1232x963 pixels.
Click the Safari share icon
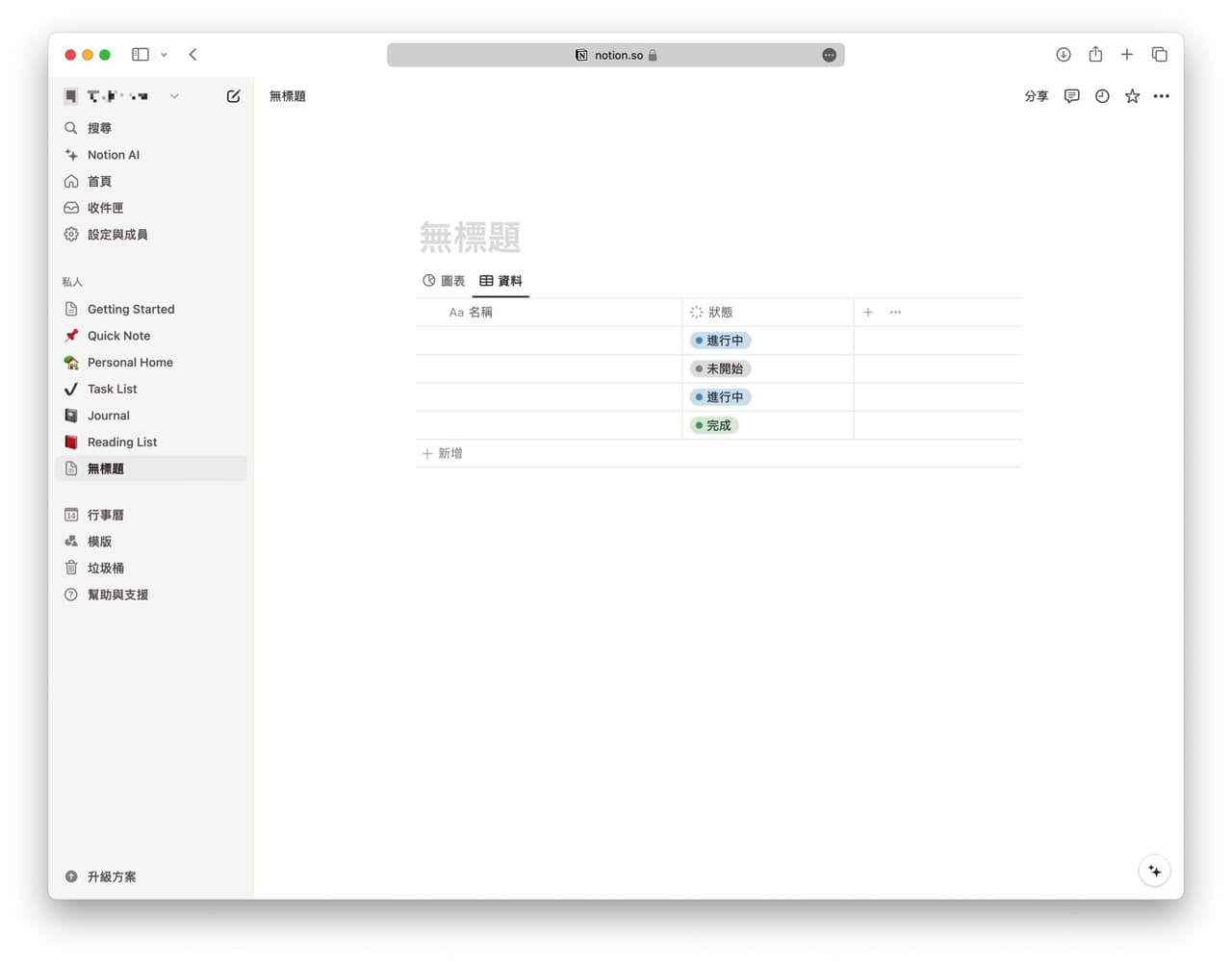1095,55
